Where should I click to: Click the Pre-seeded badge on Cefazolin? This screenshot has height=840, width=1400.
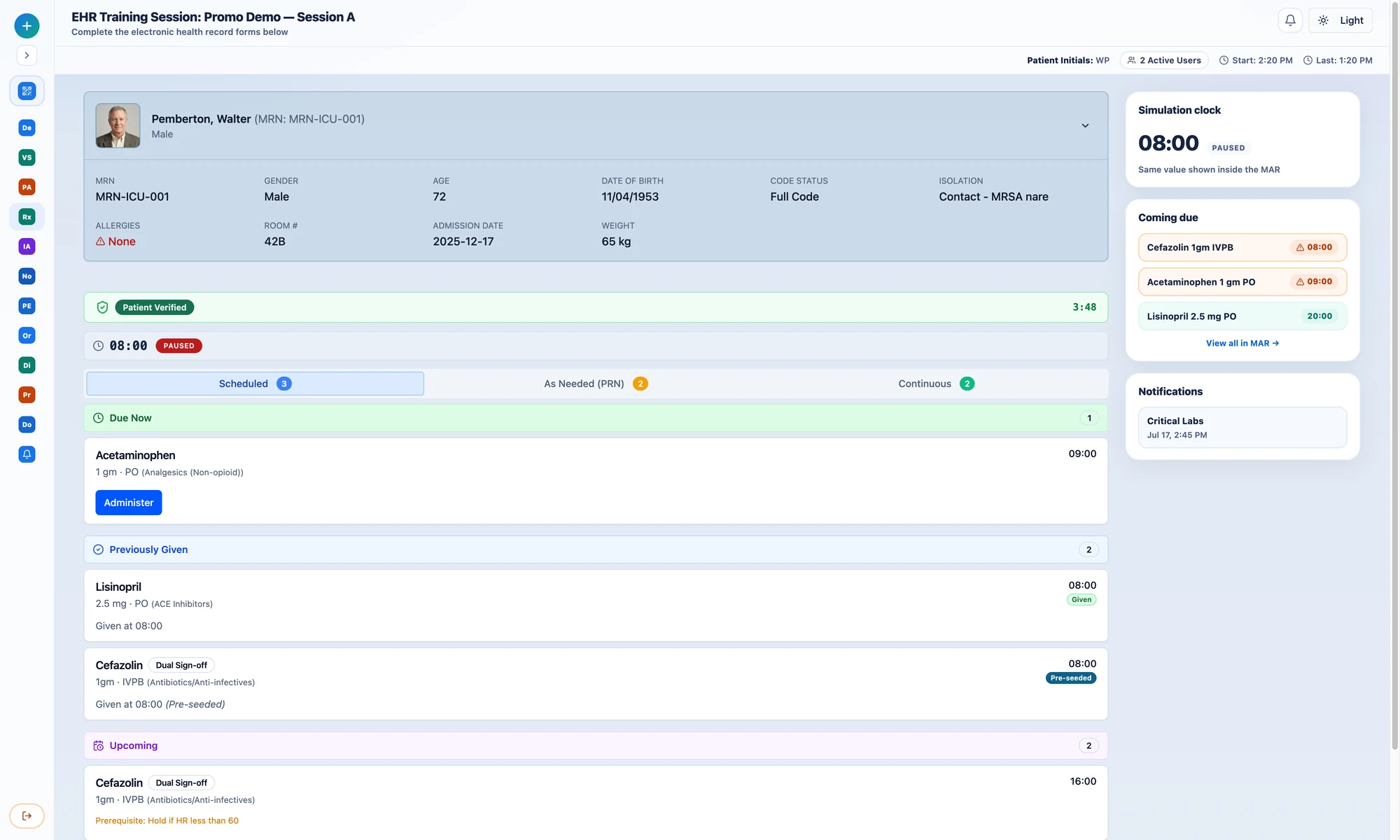click(x=1071, y=678)
